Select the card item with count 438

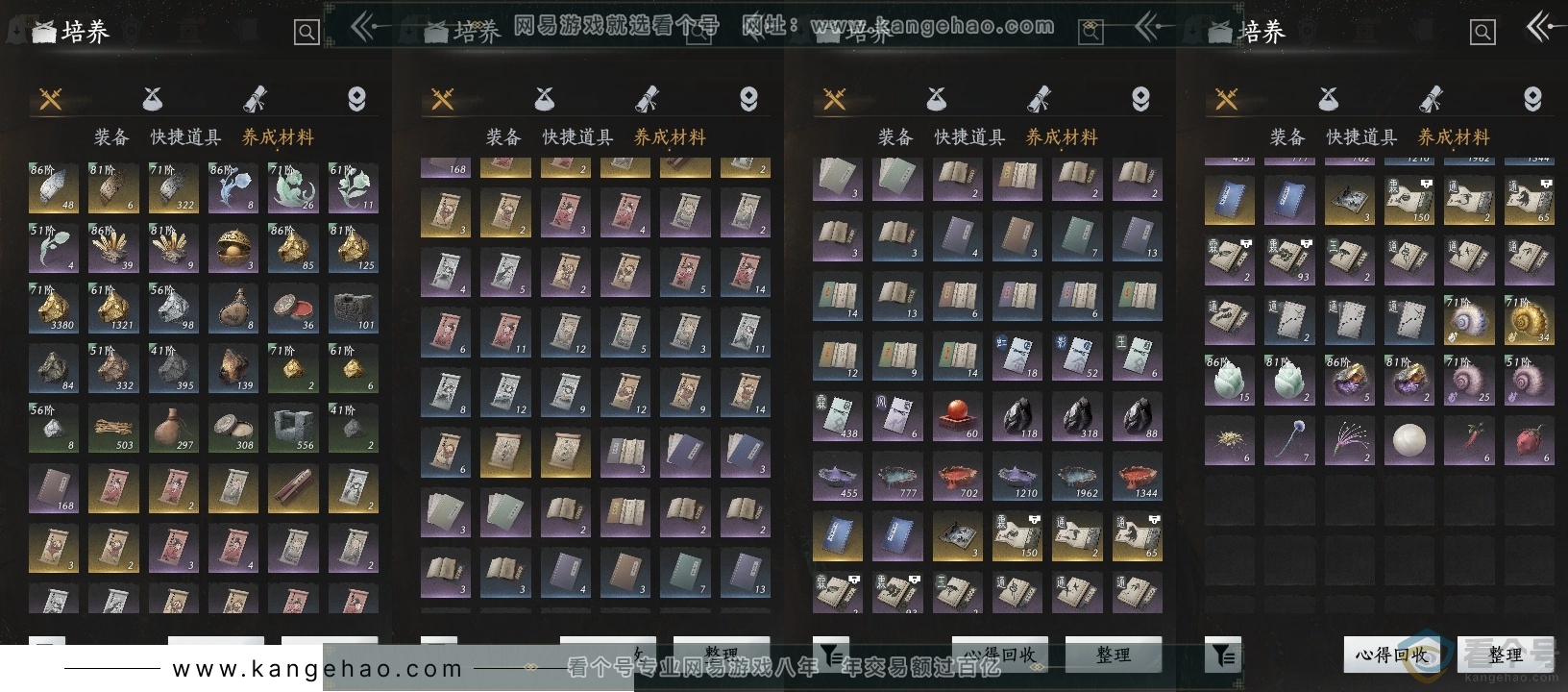(838, 417)
